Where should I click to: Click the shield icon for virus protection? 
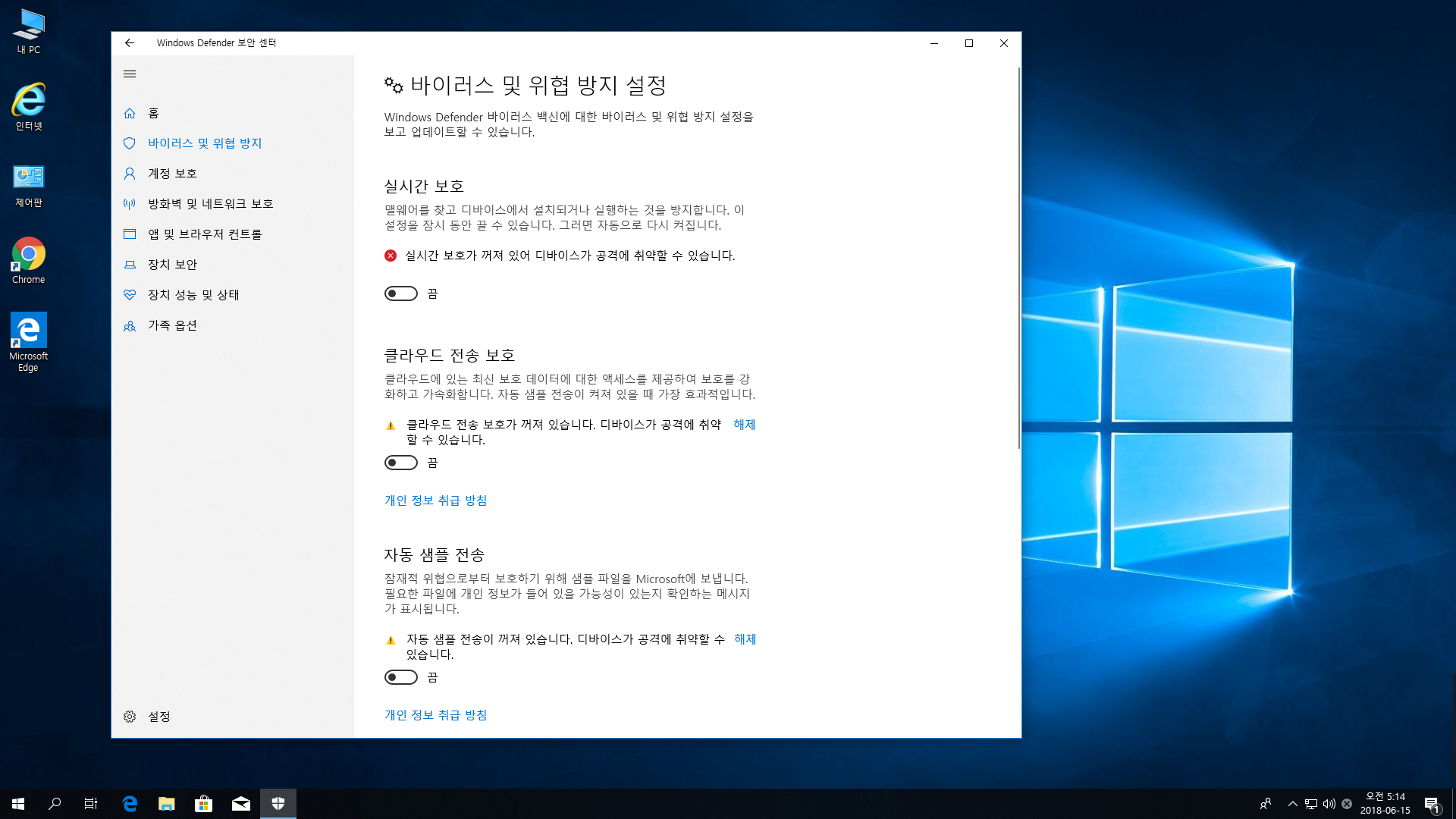click(x=130, y=143)
